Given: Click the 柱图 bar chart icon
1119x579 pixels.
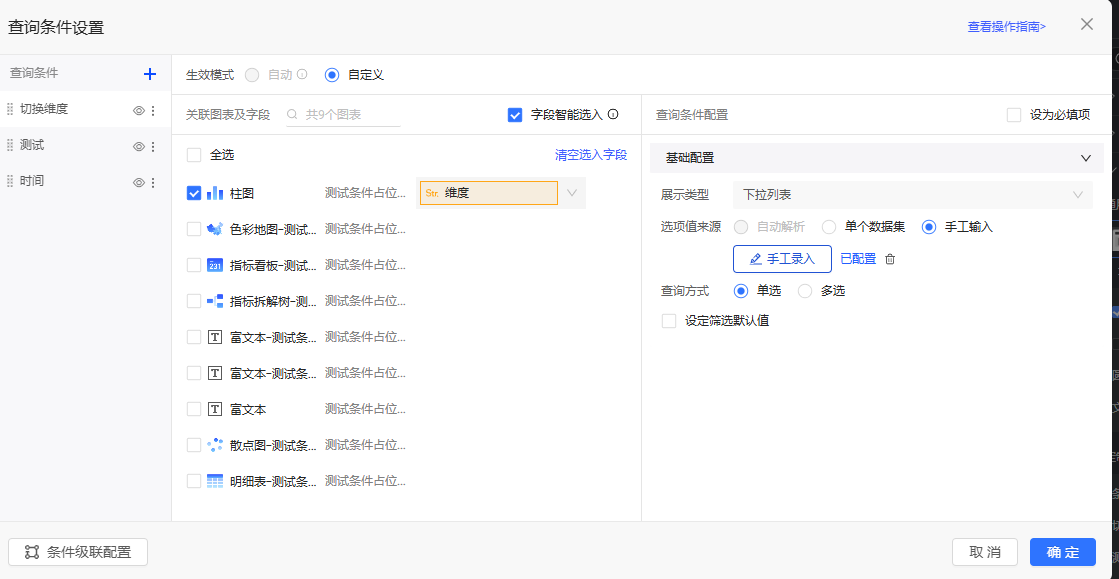Looking at the screenshot, I should click(215, 193).
